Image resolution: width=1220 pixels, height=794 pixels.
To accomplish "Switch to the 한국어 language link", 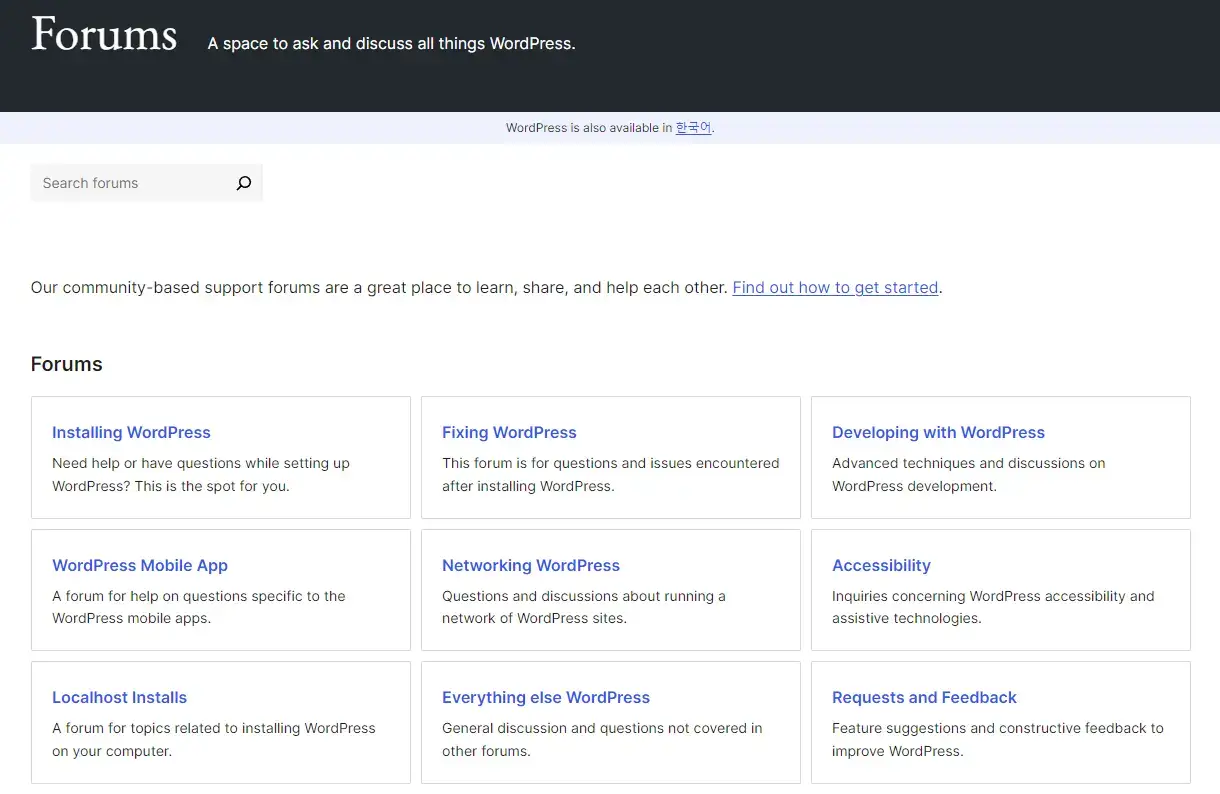I will 693,128.
